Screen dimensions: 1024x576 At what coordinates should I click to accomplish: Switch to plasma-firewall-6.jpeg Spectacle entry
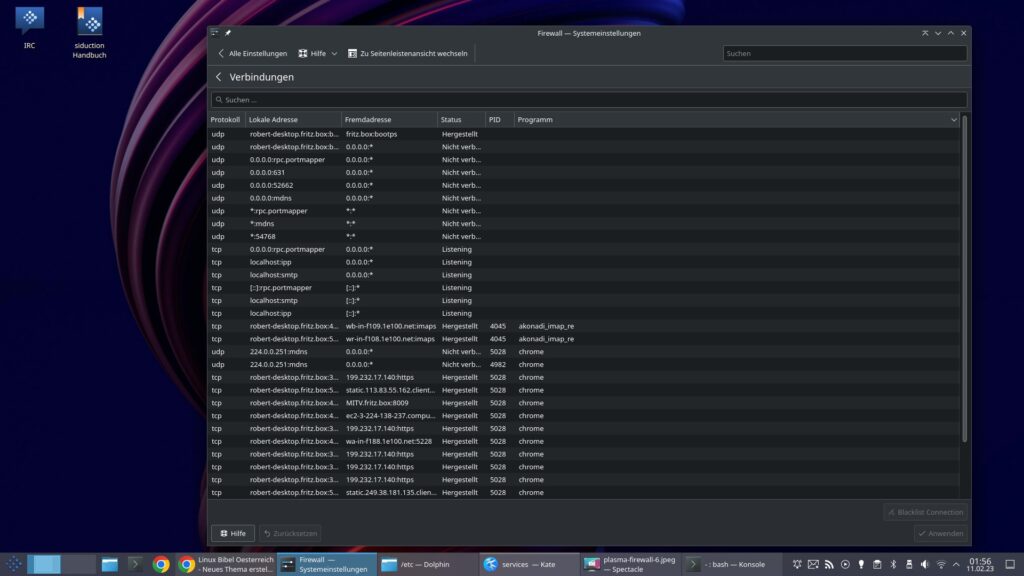point(631,564)
